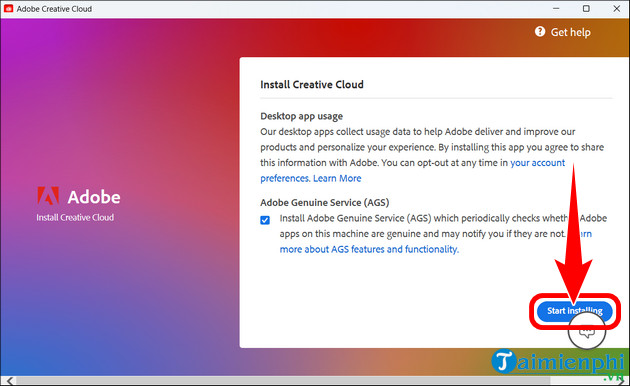The width and height of the screenshot is (630, 386).
Task: Open 'more about AGS features and functionality' link
Action: (x=369, y=249)
